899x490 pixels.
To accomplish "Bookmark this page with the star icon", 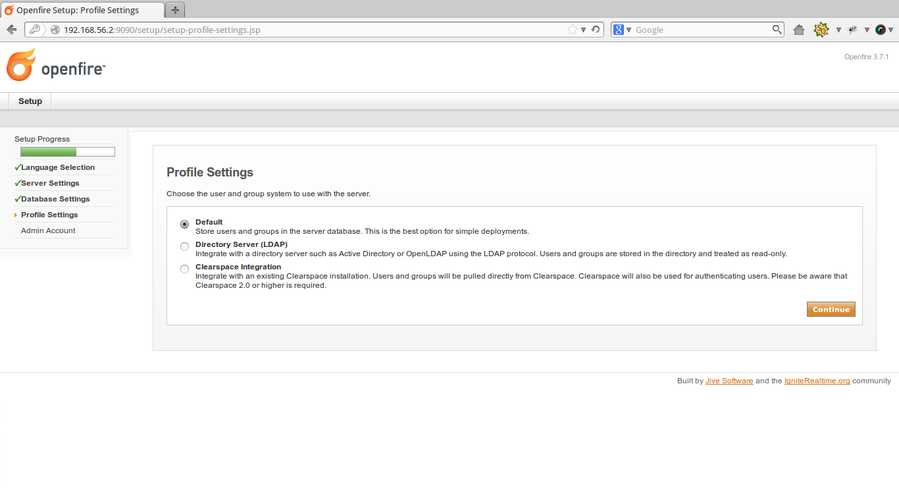I will (x=572, y=30).
